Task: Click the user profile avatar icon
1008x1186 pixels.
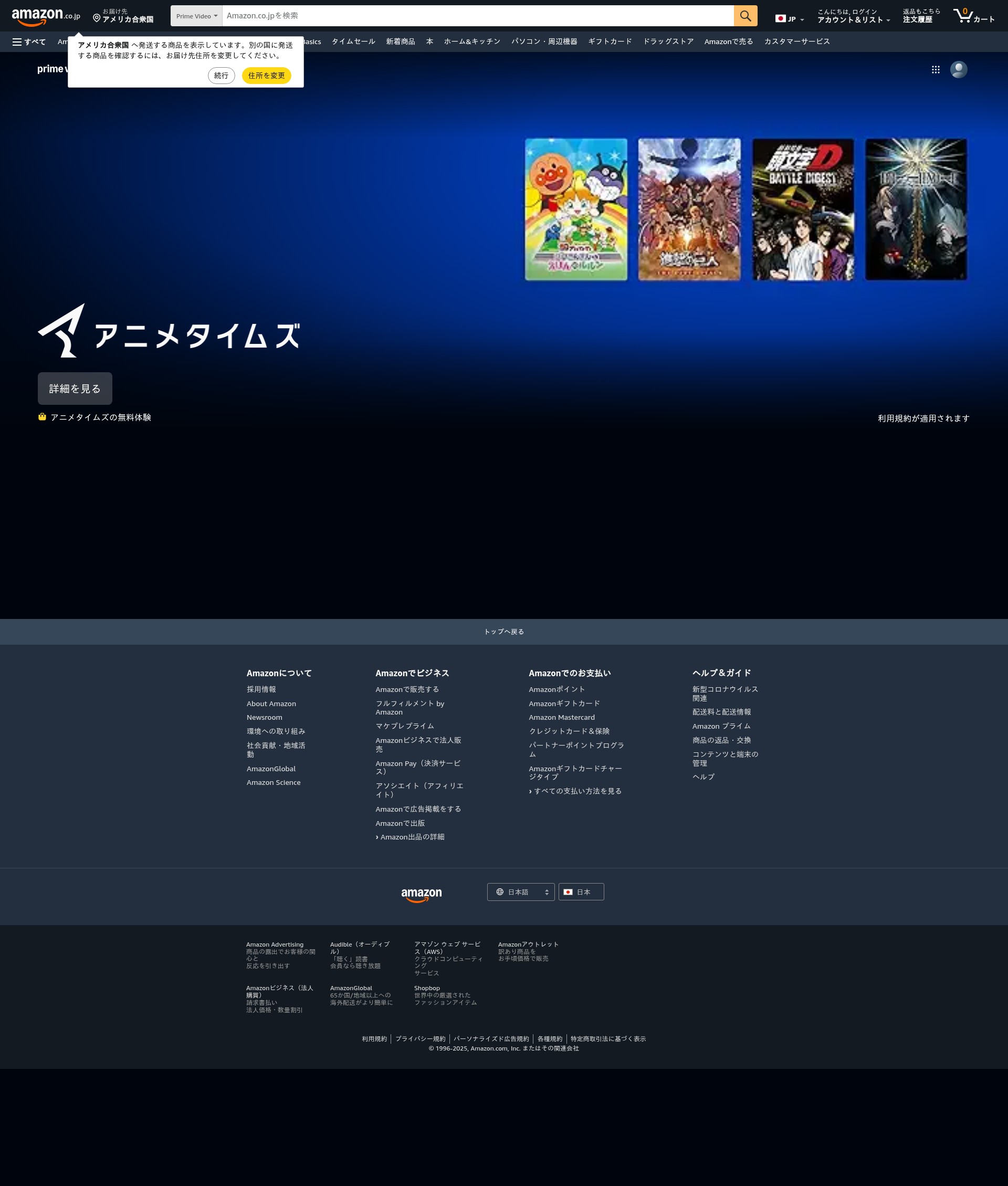Action: (958, 70)
